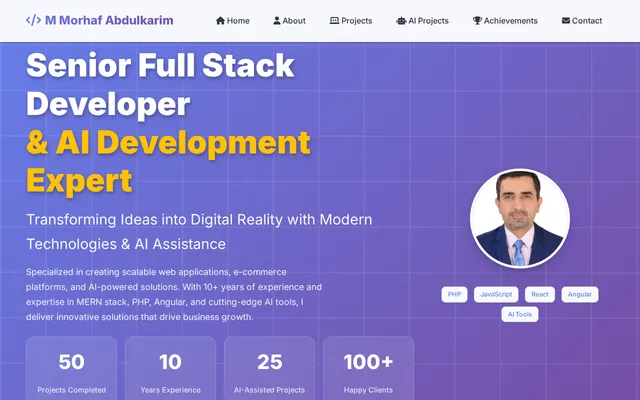Select the AI Tools skill tag
The width and height of the screenshot is (640, 400).
click(520, 314)
